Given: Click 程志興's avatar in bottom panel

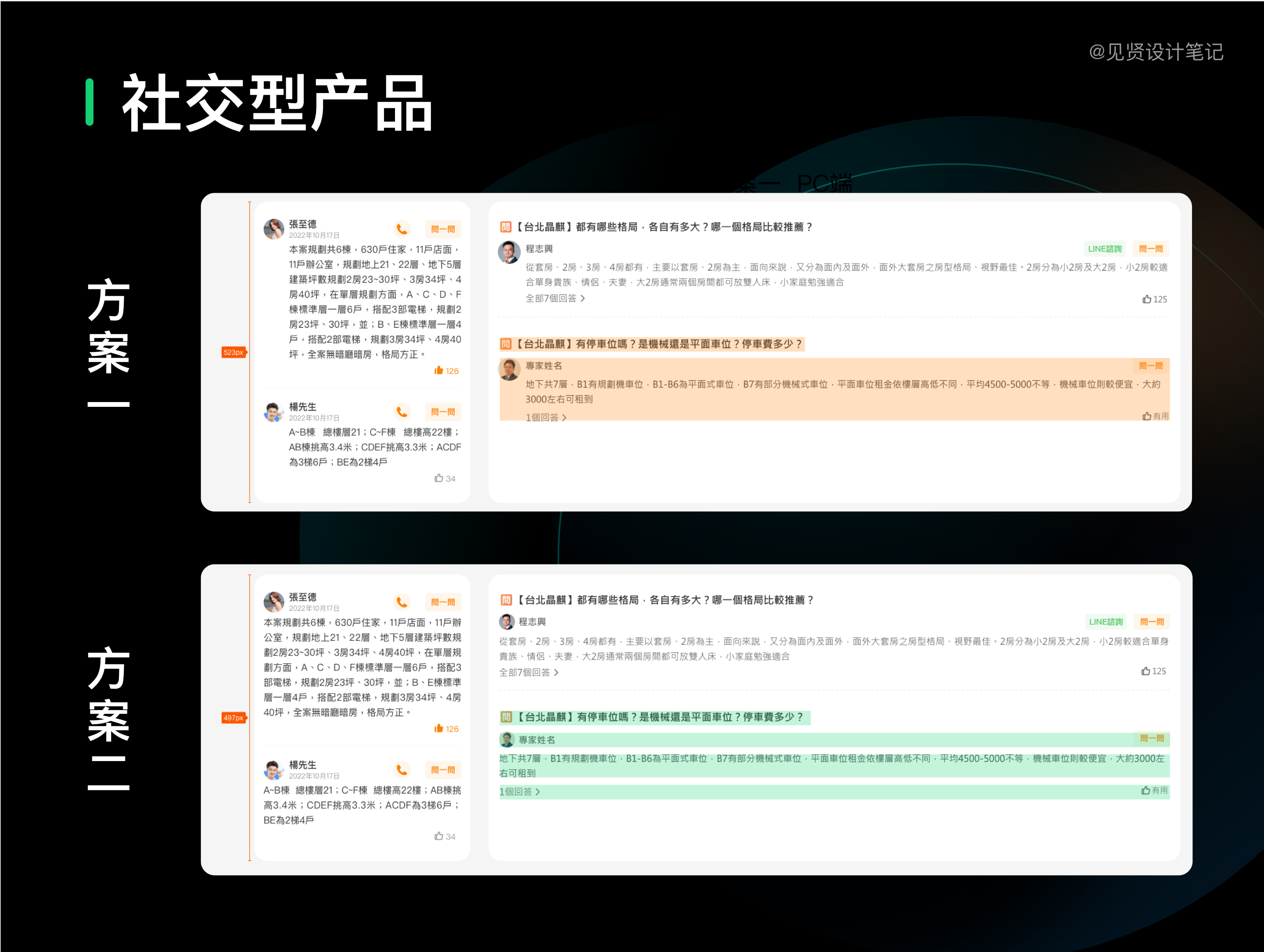Looking at the screenshot, I should (x=506, y=621).
